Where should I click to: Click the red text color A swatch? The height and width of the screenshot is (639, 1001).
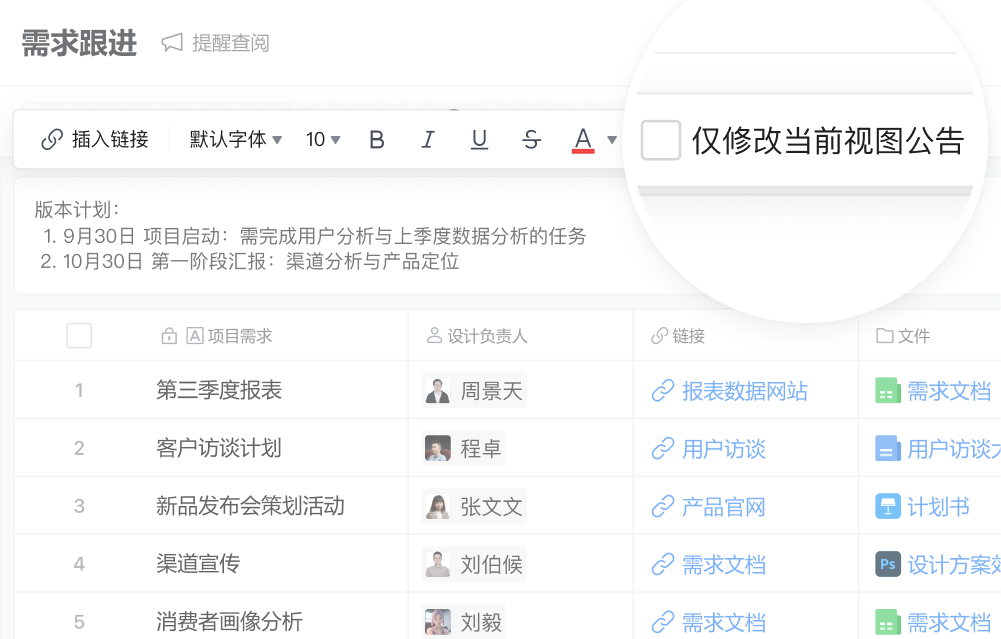[x=583, y=140]
